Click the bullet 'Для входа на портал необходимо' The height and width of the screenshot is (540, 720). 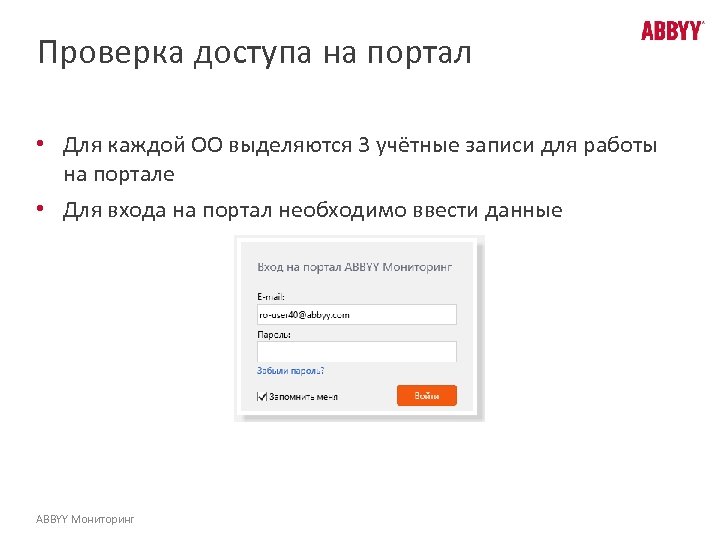click(312, 211)
